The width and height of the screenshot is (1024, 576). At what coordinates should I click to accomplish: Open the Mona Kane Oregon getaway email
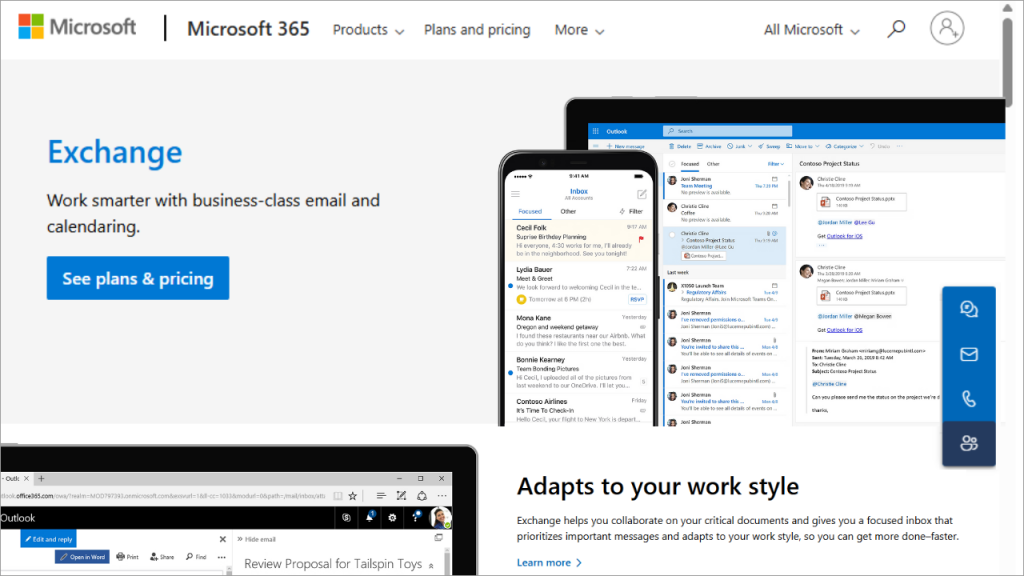[x=580, y=330]
